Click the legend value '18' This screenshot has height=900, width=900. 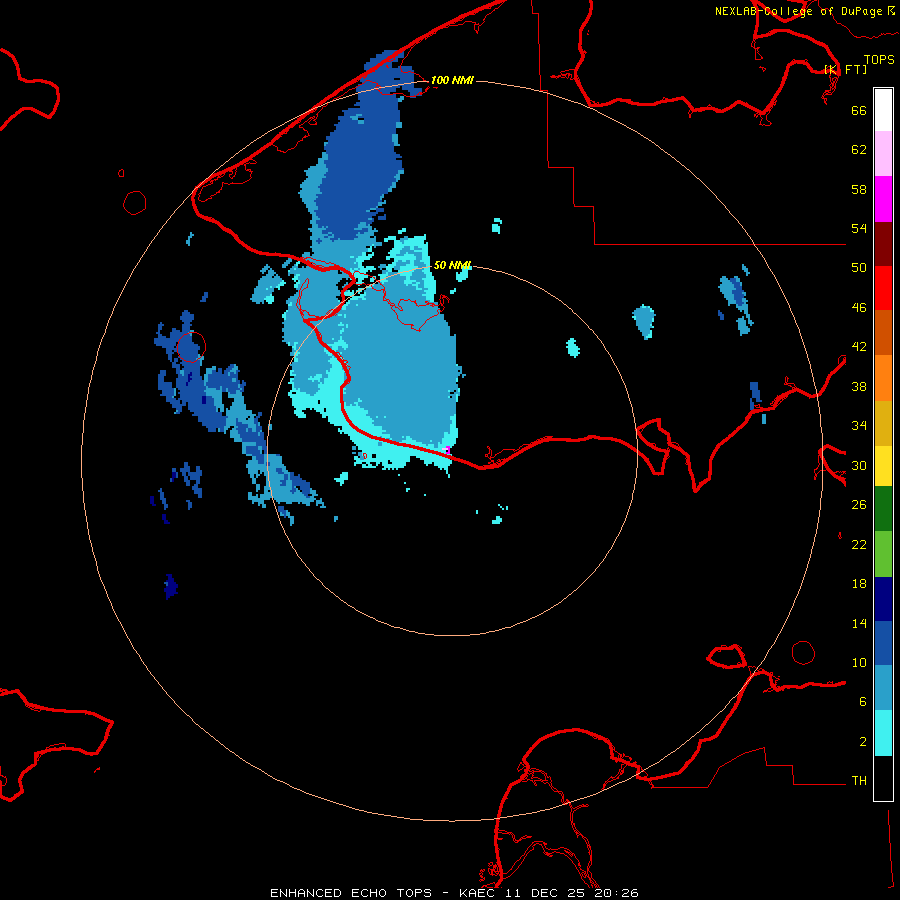859,584
